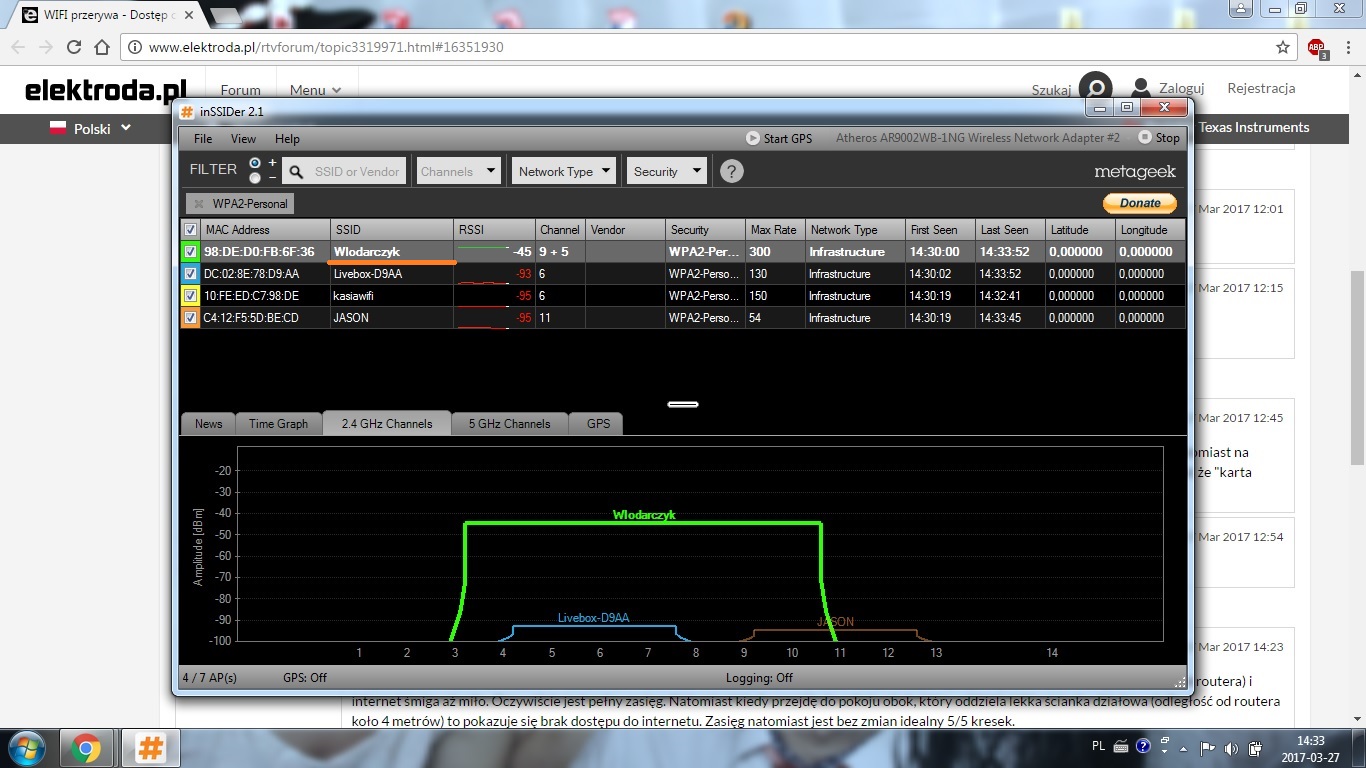The width and height of the screenshot is (1366, 768).
Task: Open the Help menu in inSSIDer
Action: pyautogui.click(x=287, y=139)
